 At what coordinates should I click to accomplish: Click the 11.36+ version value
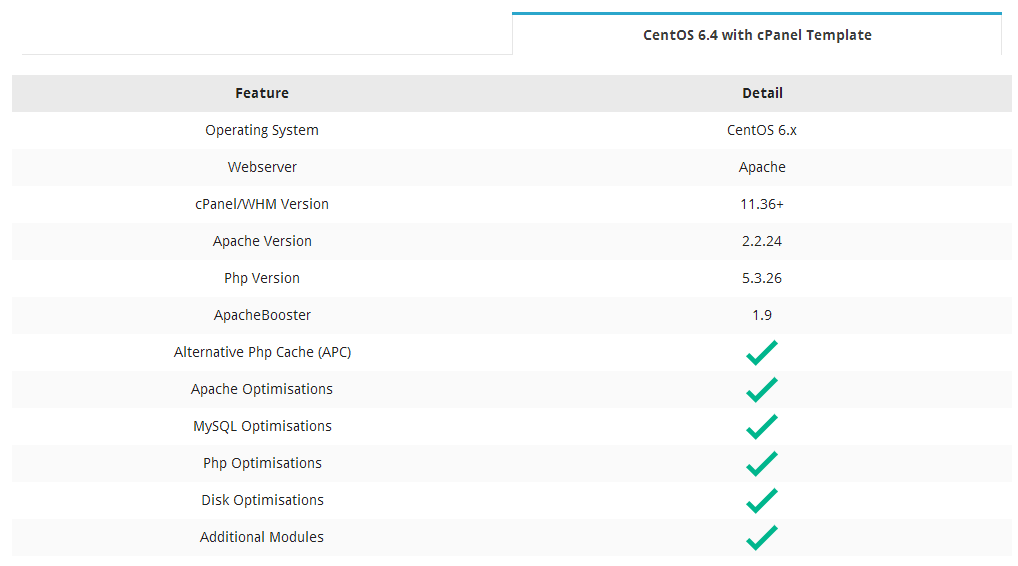tap(762, 204)
